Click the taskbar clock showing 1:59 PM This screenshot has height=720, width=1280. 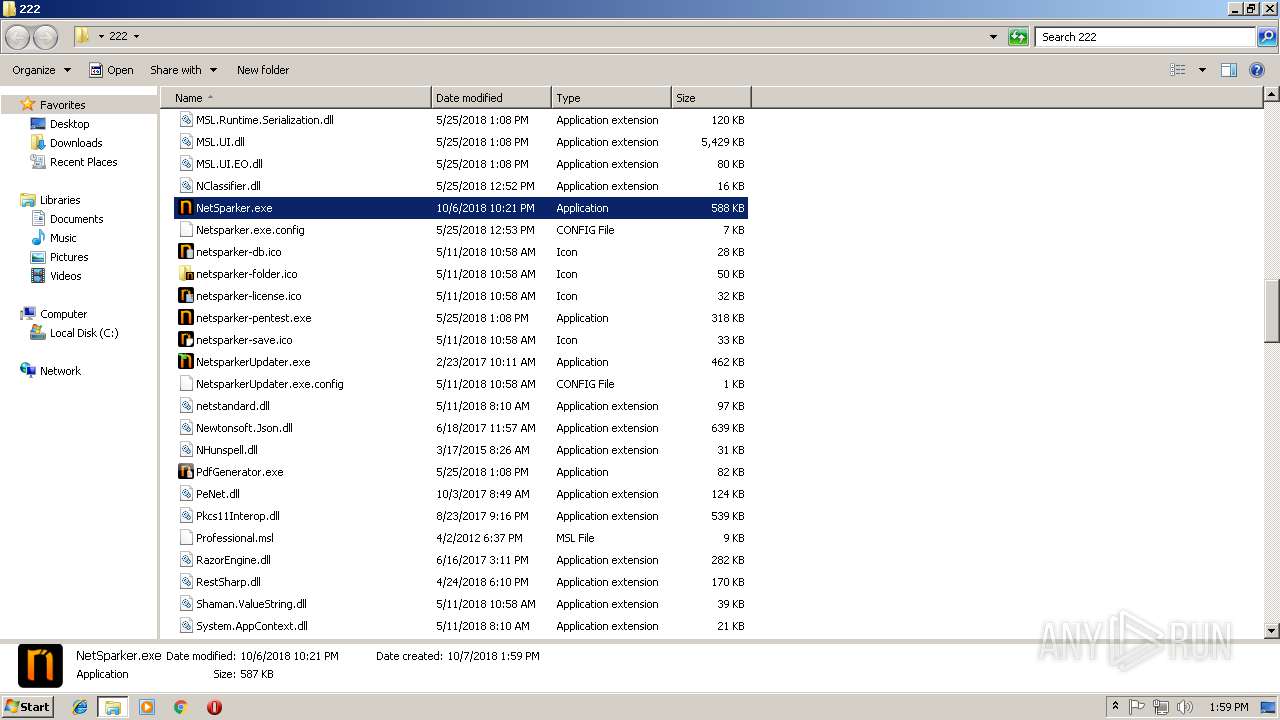click(1229, 707)
